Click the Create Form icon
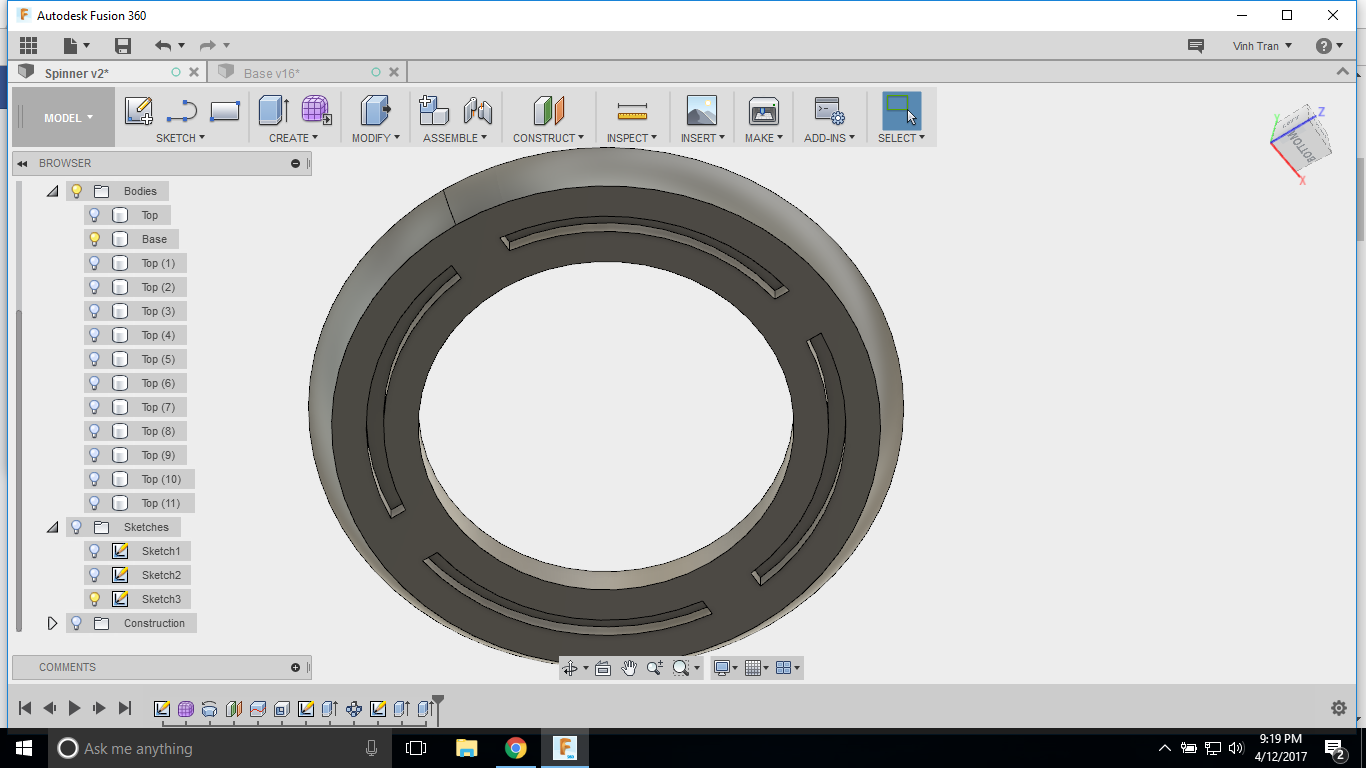1366x768 pixels. [x=316, y=111]
